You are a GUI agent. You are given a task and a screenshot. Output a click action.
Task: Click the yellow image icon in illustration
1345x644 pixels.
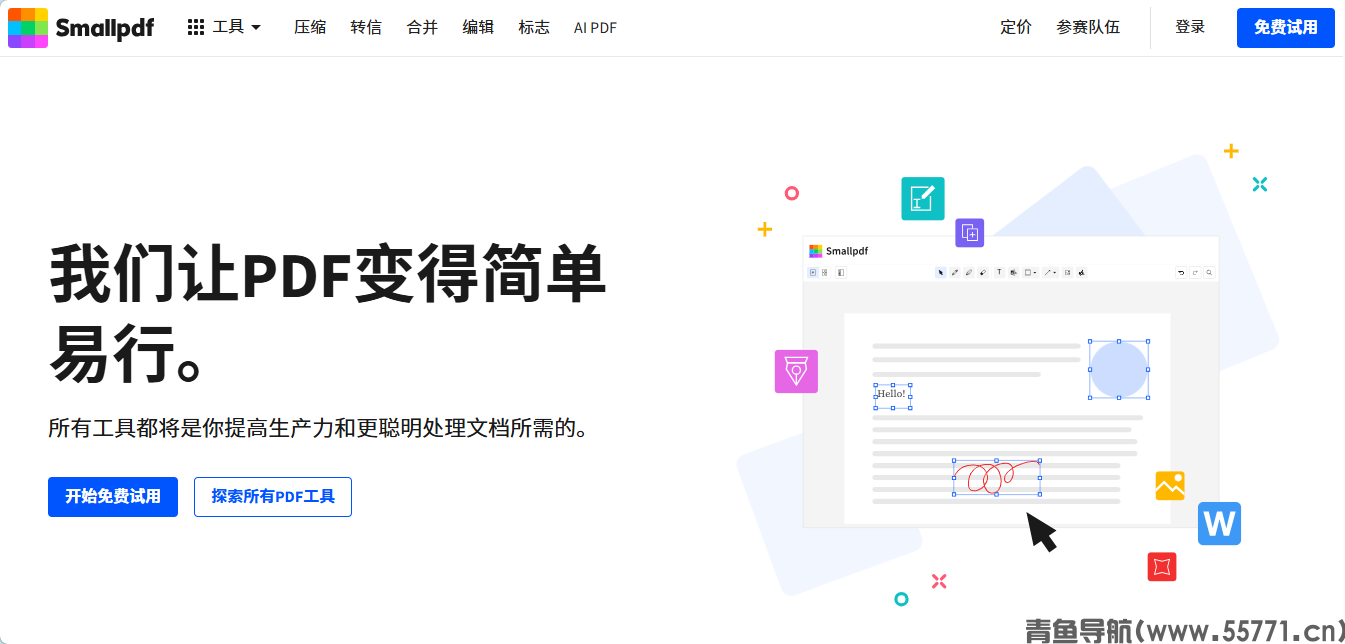1170,486
